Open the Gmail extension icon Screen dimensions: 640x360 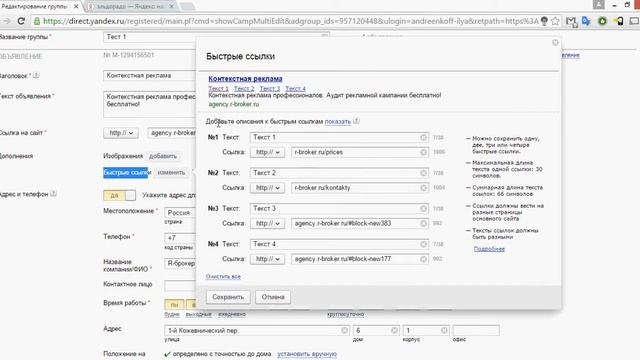coord(571,21)
